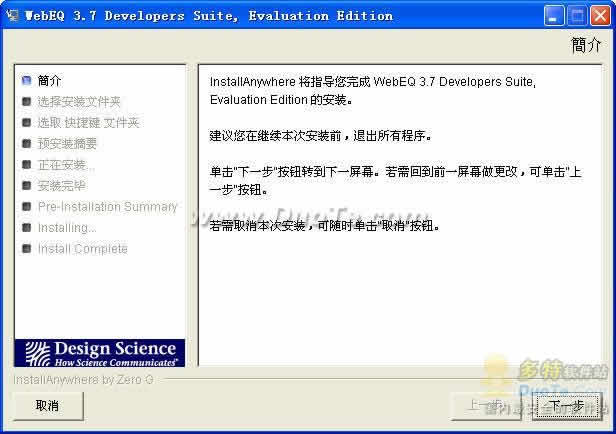Click the 选取 快捷键 文件夹 step label
The height and width of the screenshot is (434, 616).
(x=88, y=123)
